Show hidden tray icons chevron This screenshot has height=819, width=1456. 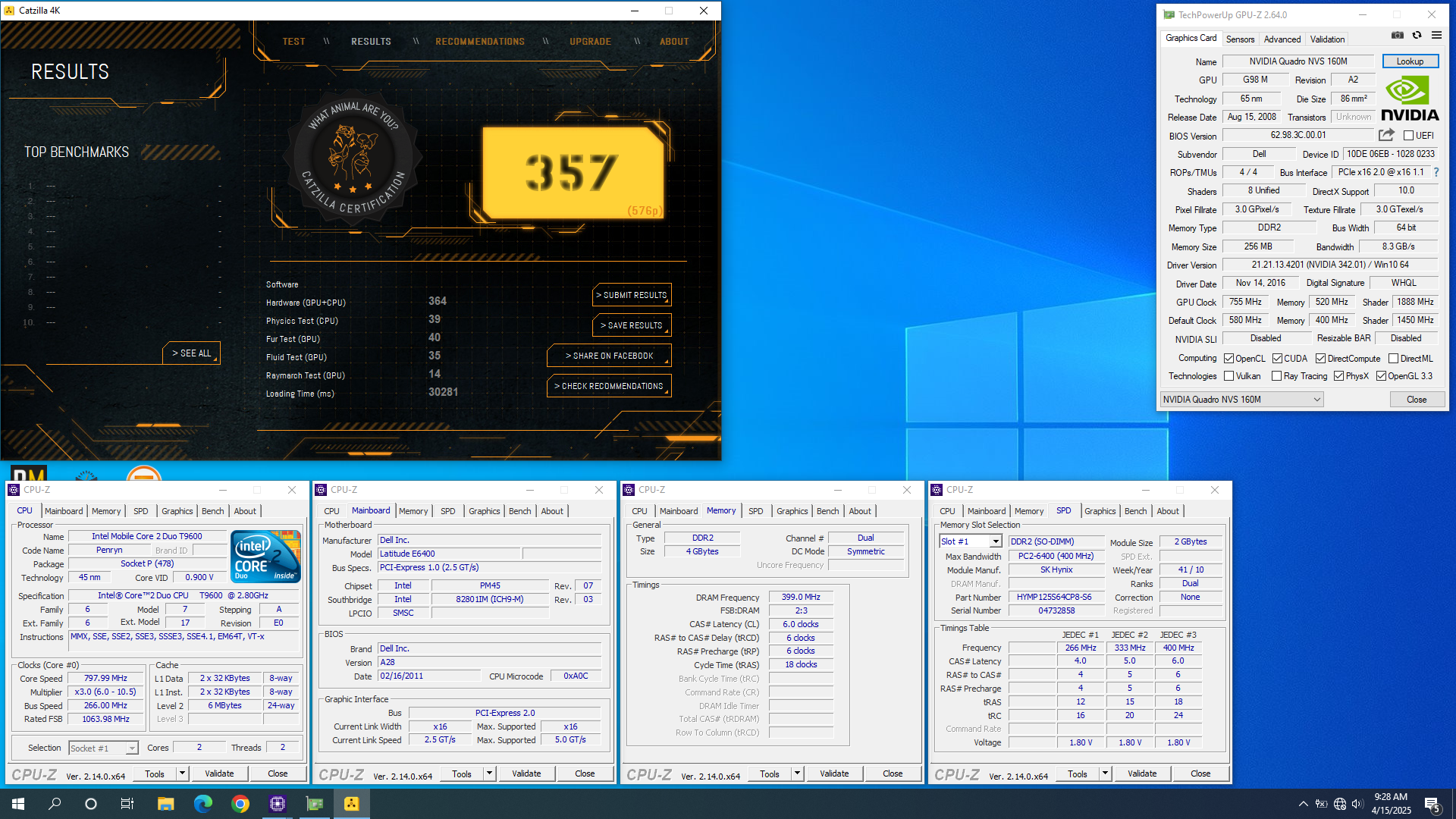point(1303,804)
